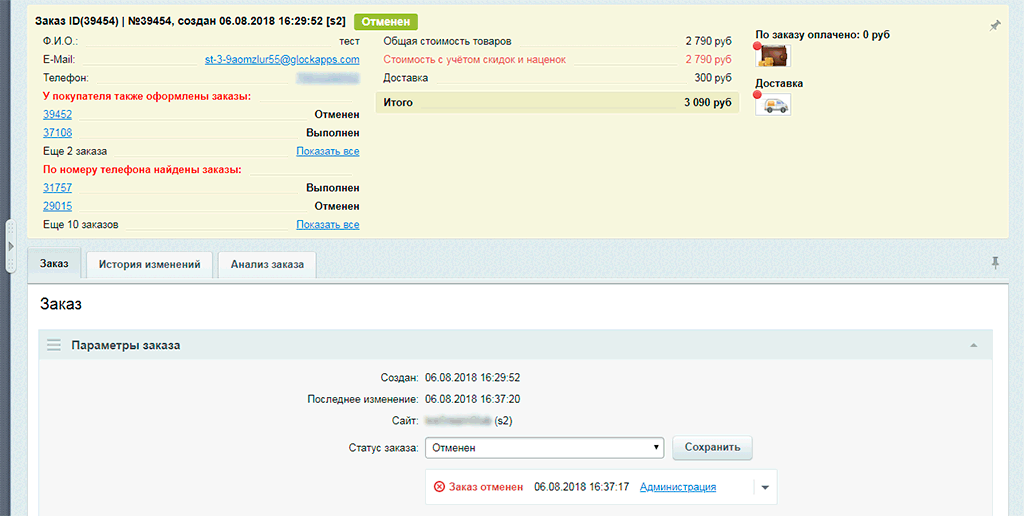This screenshot has width=1024, height=516.
Task: Click the hamburger icon beside Параметры заказа
Action: click(53, 345)
